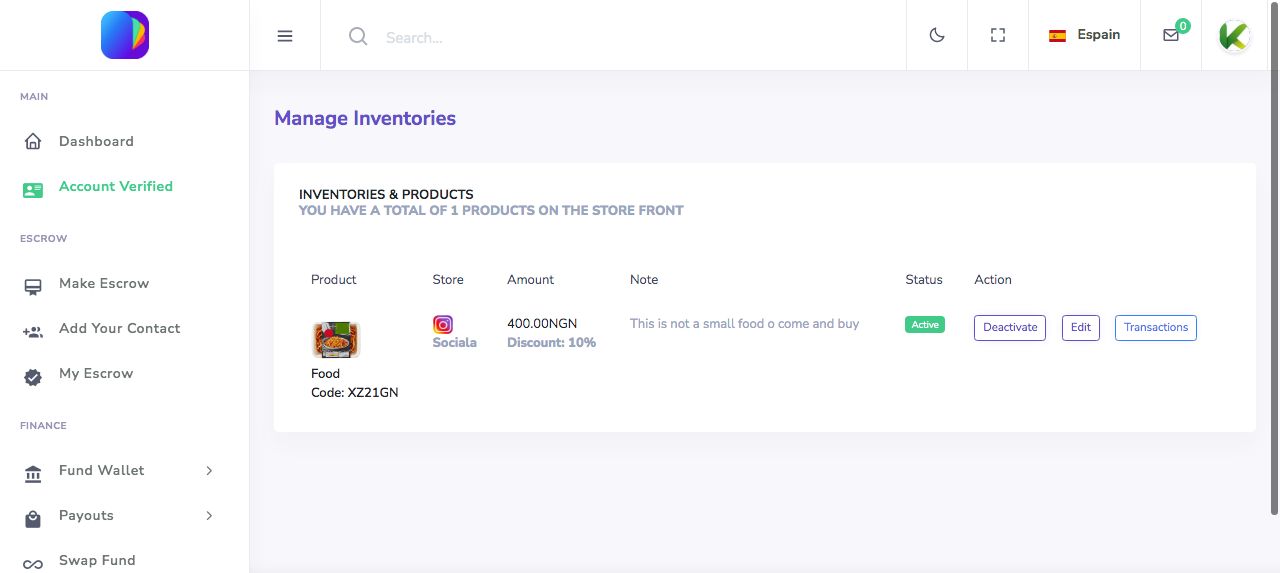Viewport: 1280px width, 573px height.
Task: Open Make Escrow page
Action: coord(103,284)
